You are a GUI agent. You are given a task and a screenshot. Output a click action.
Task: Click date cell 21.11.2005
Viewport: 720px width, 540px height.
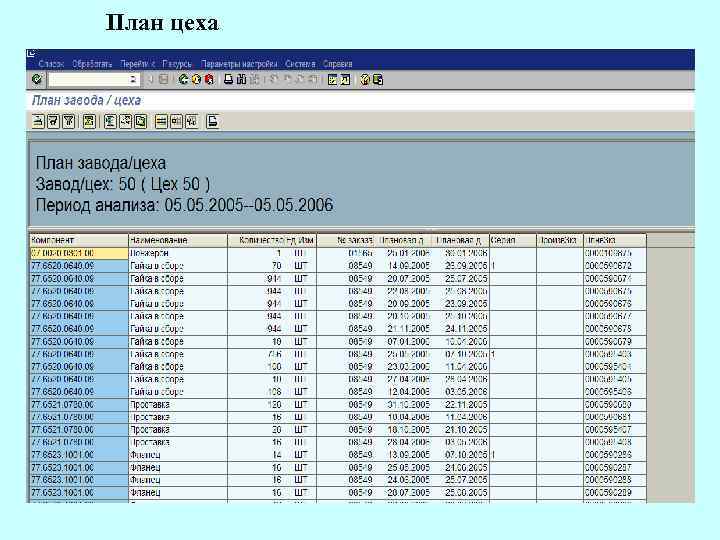[403, 329]
